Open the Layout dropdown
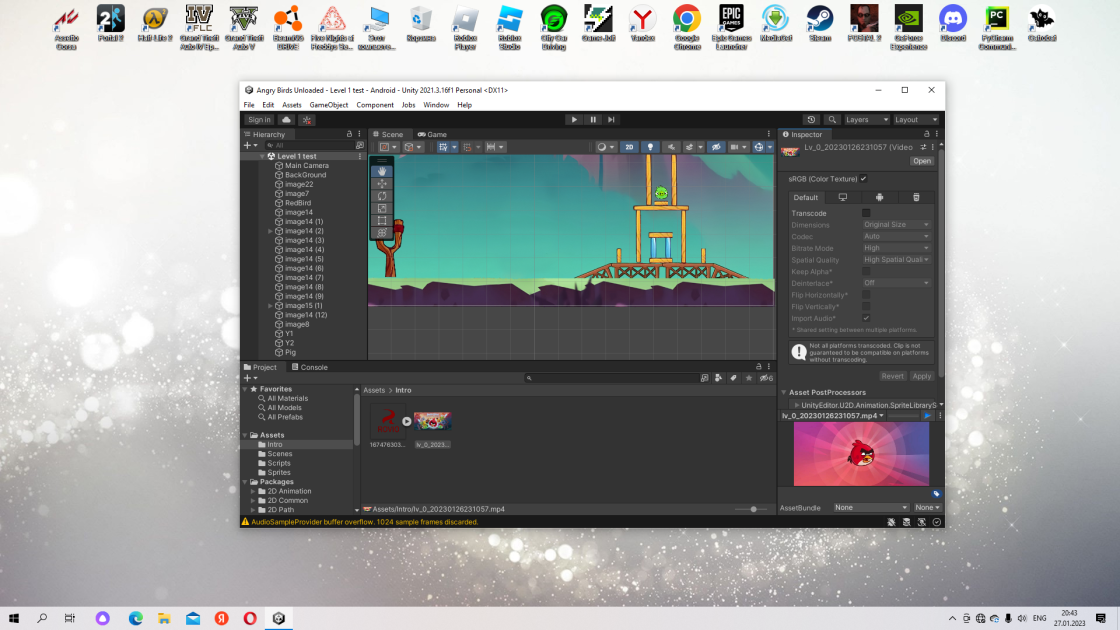Viewport: 1120px width, 630px height. pyautogui.click(x=916, y=120)
